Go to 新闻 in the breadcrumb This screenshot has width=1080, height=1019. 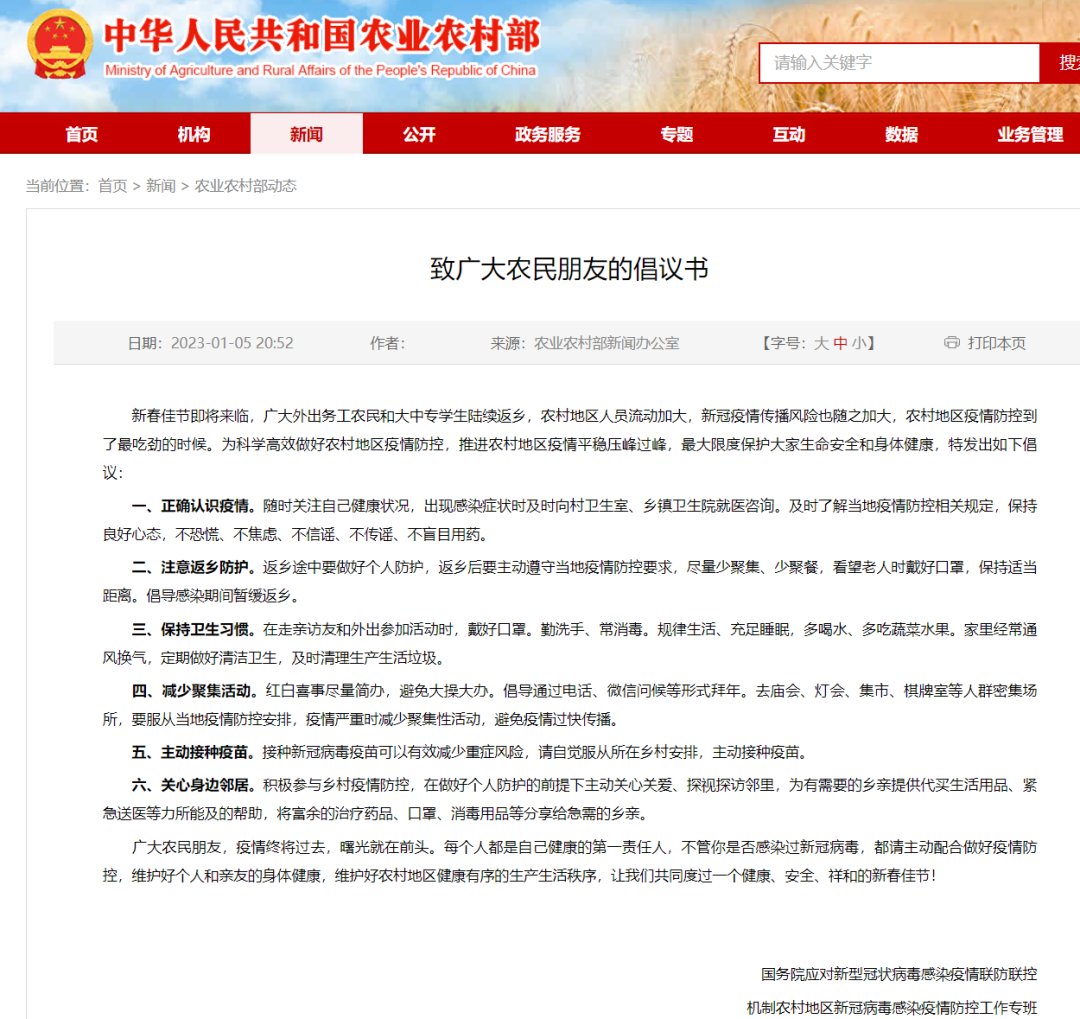pyautogui.click(x=160, y=186)
